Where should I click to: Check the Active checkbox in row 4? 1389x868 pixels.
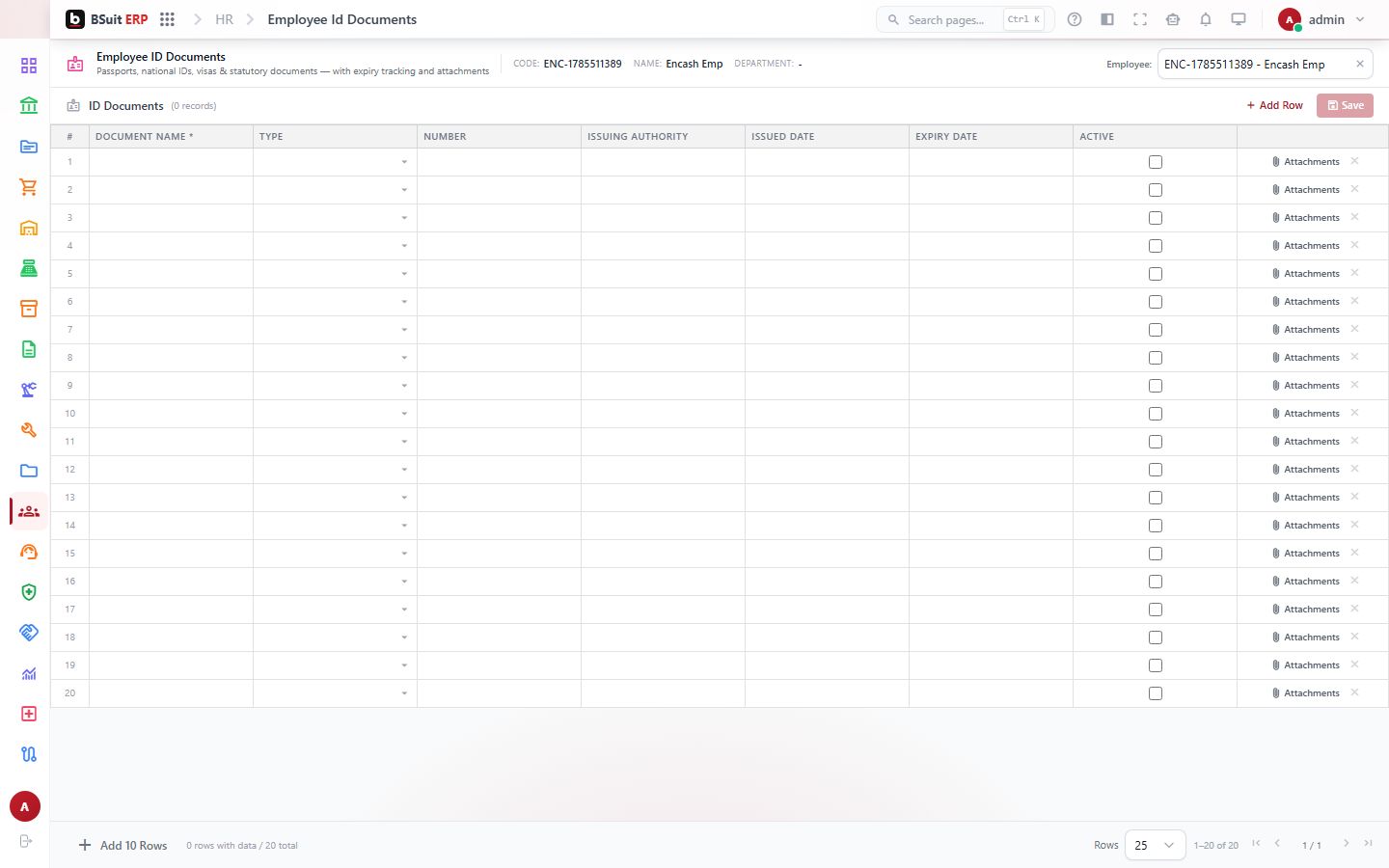[1156, 246]
